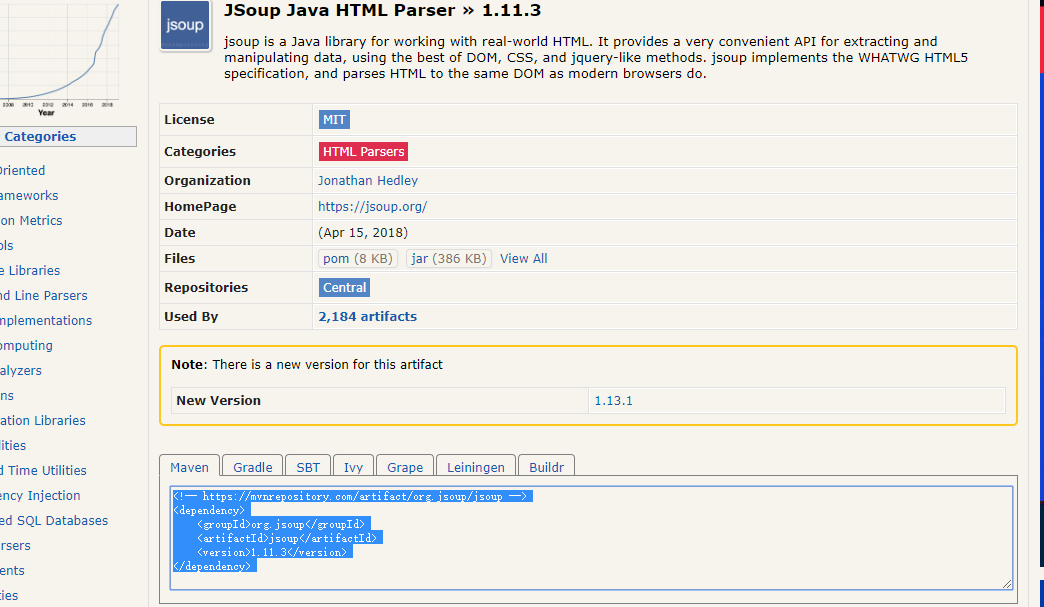The width and height of the screenshot is (1044, 607).
Task: Open the sidebar category ending in 'ameworks'
Action: click(x=29, y=196)
